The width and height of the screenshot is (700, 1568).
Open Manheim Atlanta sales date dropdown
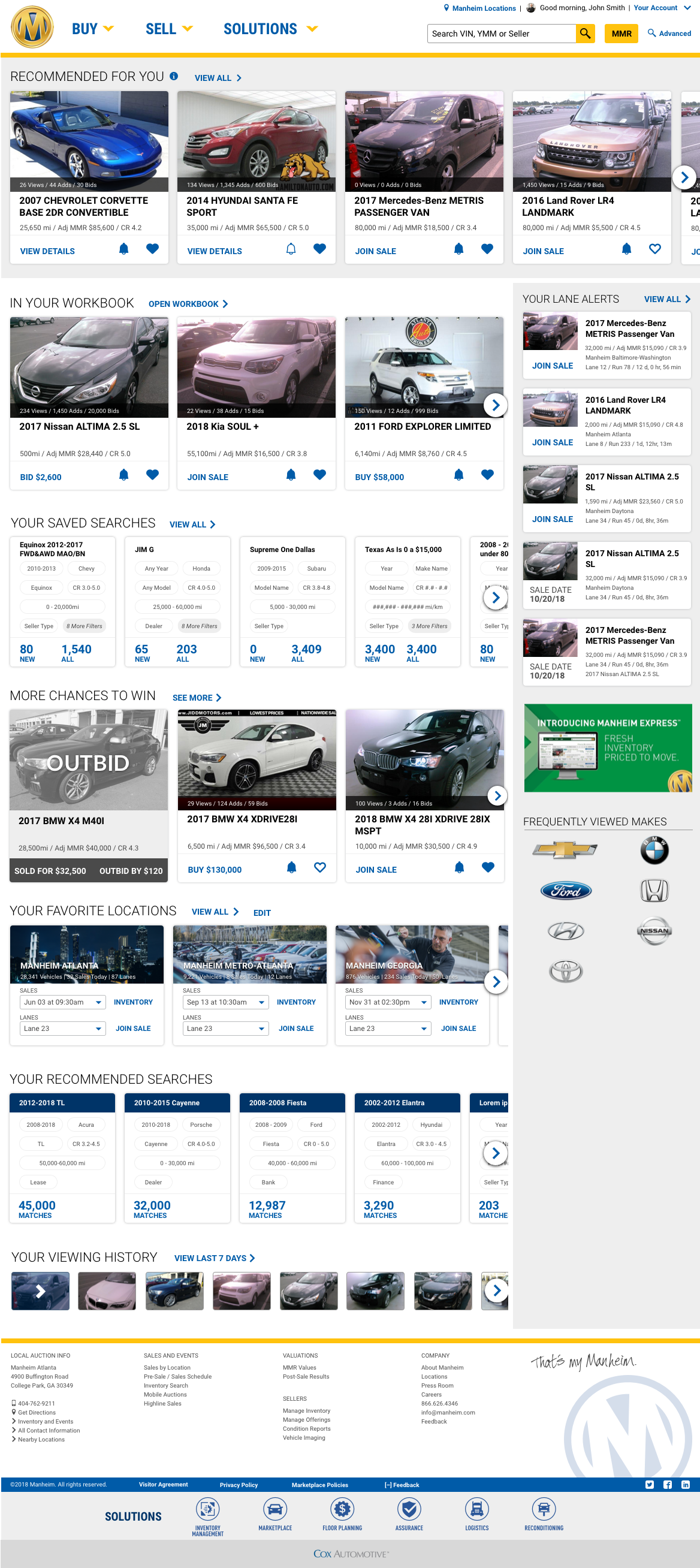click(63, 1002)
